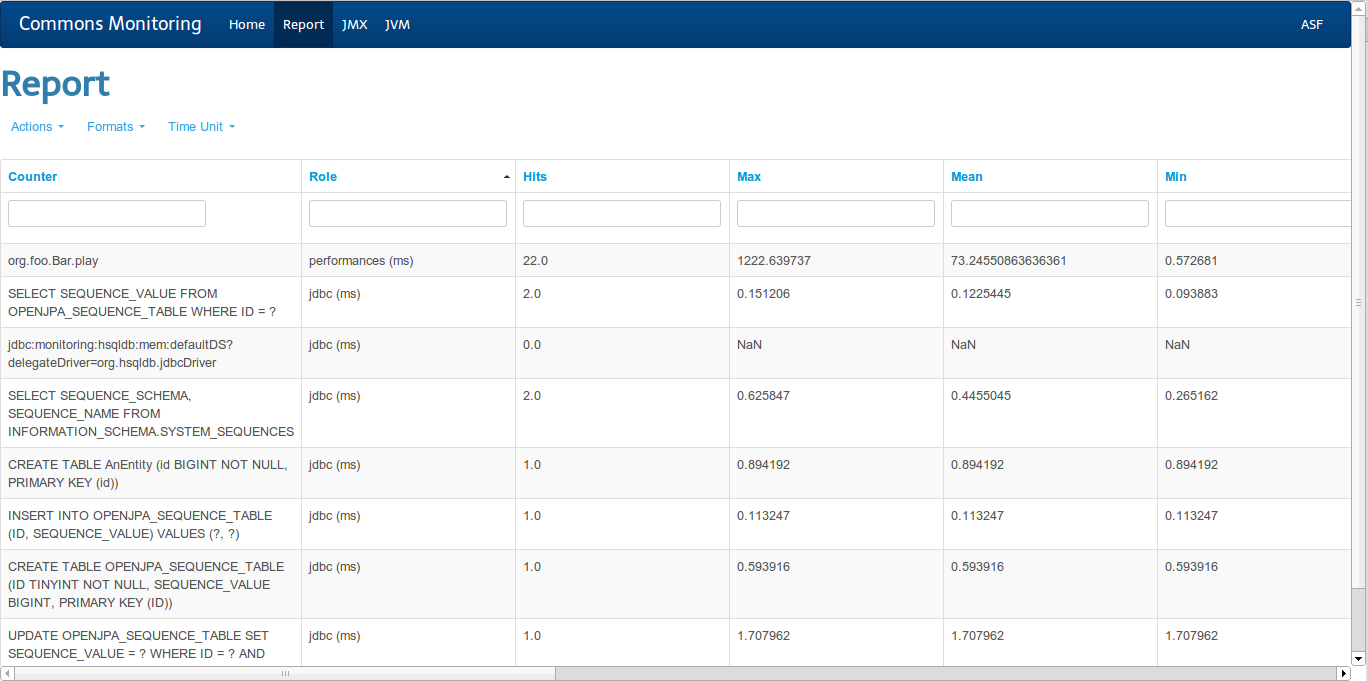Open the Time Unit dropdown

point(199,126)
